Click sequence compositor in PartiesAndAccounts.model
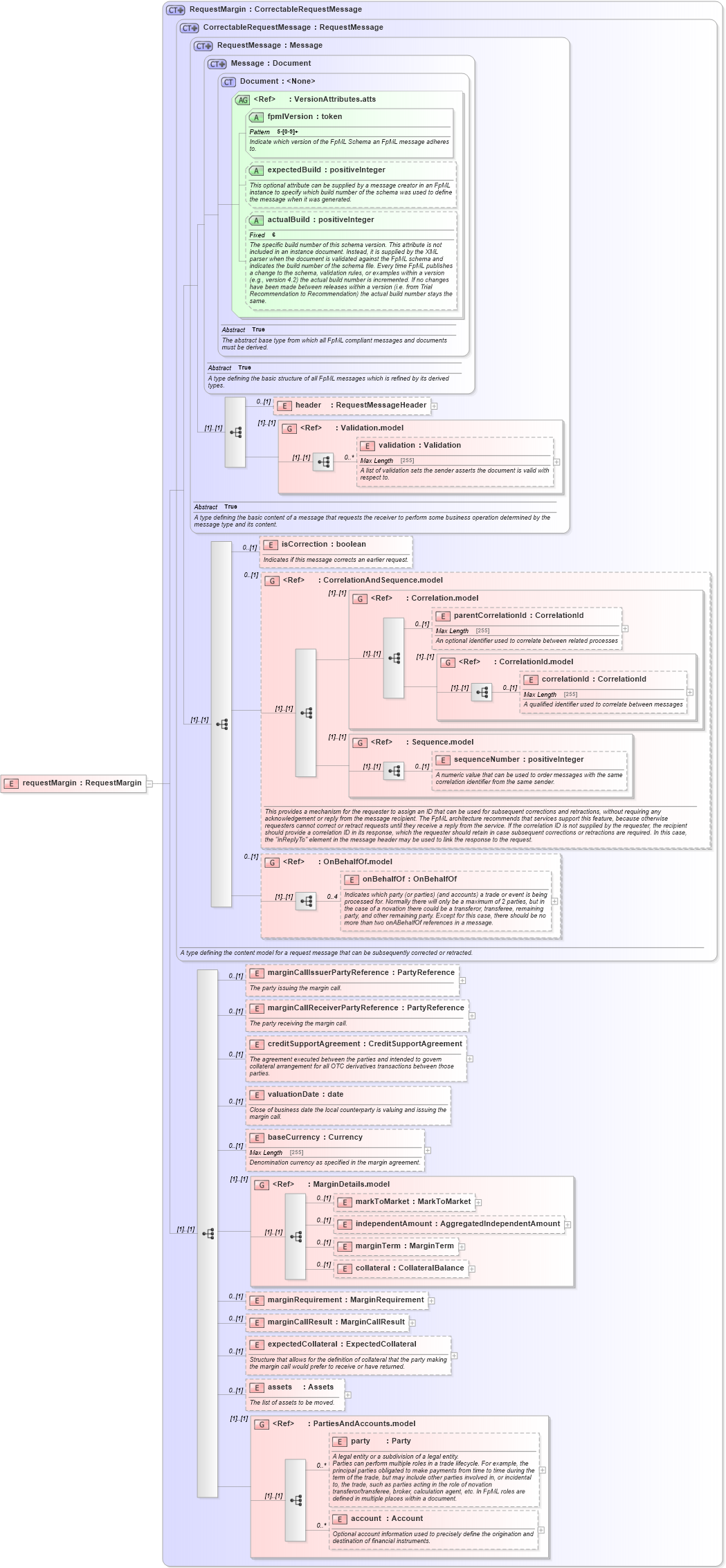The height and width of the screenshot is (1568, 726). (296, 1500)
